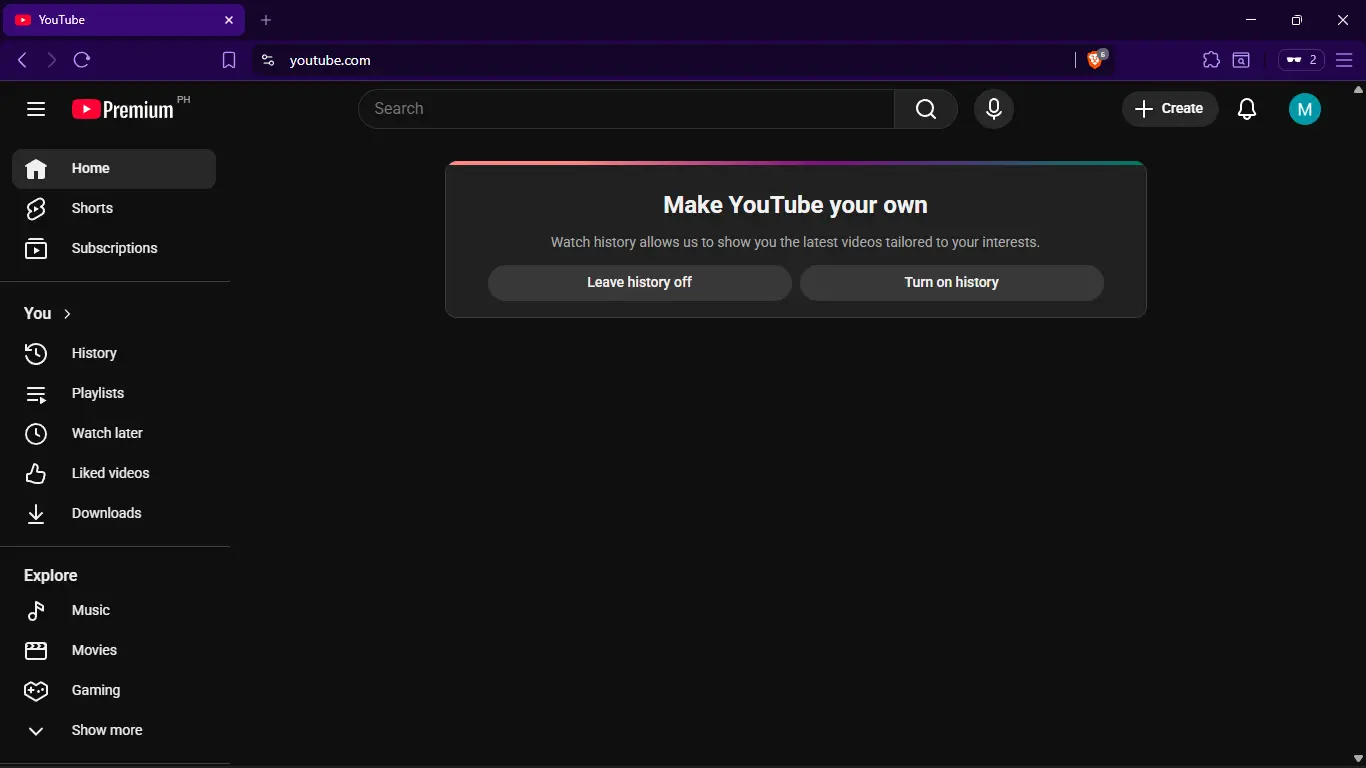Focus the YouTube Search field
The width and height of the screenshot is (1366, 768).
(x=626, y=109)
